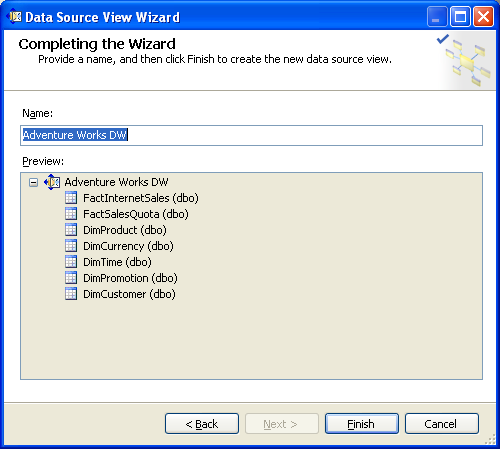Image resolution: width=500 pixels, height=449 pixels.
Task: Click the DimCurrency table icon
Action: pos(71,246)
